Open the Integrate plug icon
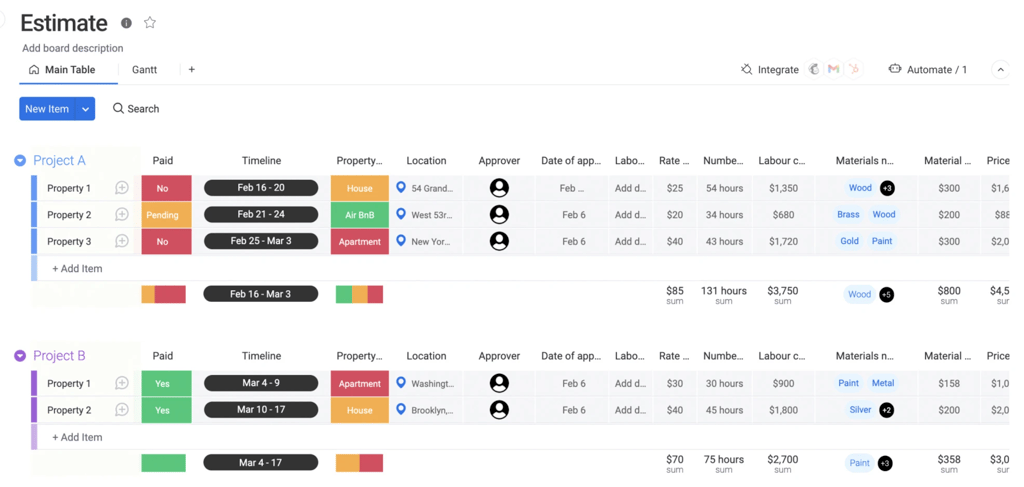 point(746,70)
